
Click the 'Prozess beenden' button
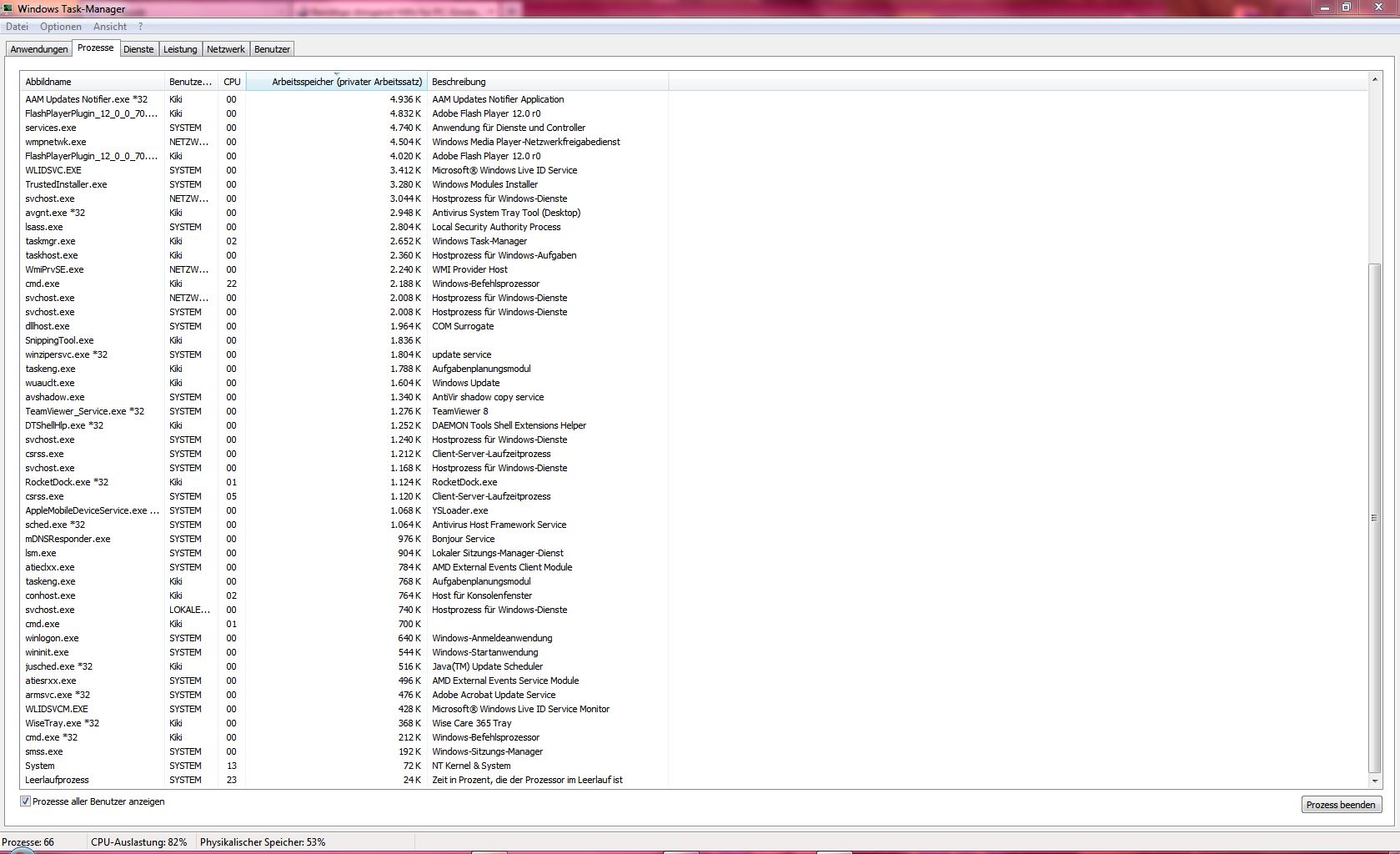coord(1341,805)
